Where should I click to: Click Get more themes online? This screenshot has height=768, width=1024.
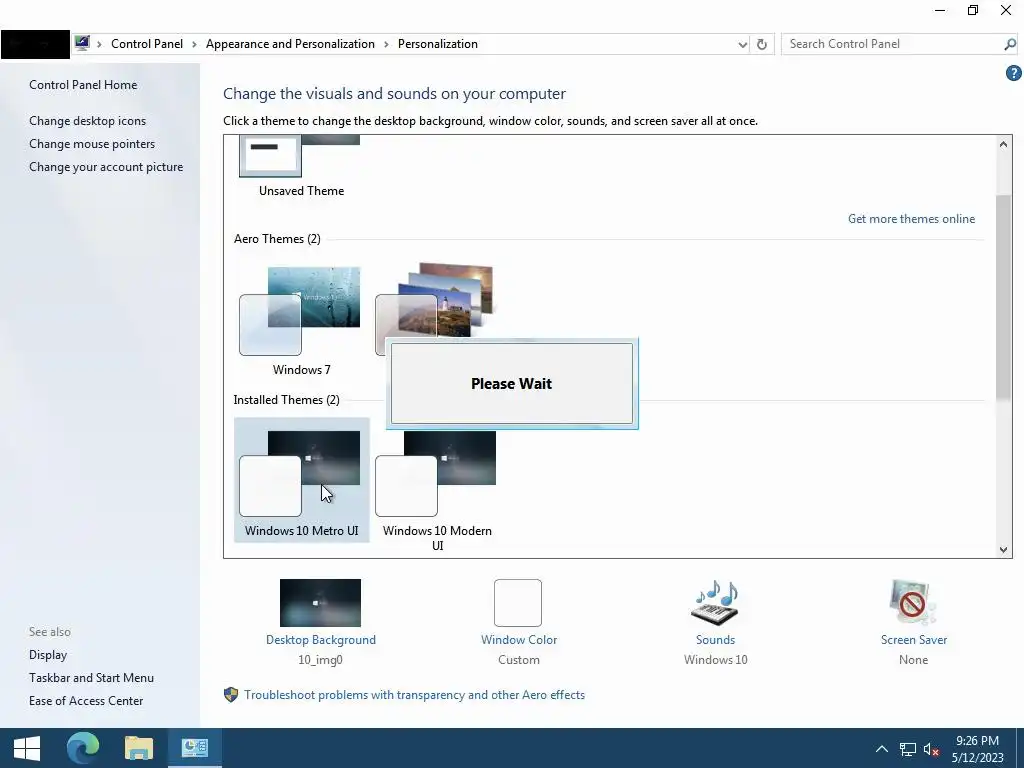pyautogui.click(x=911, y=219)
